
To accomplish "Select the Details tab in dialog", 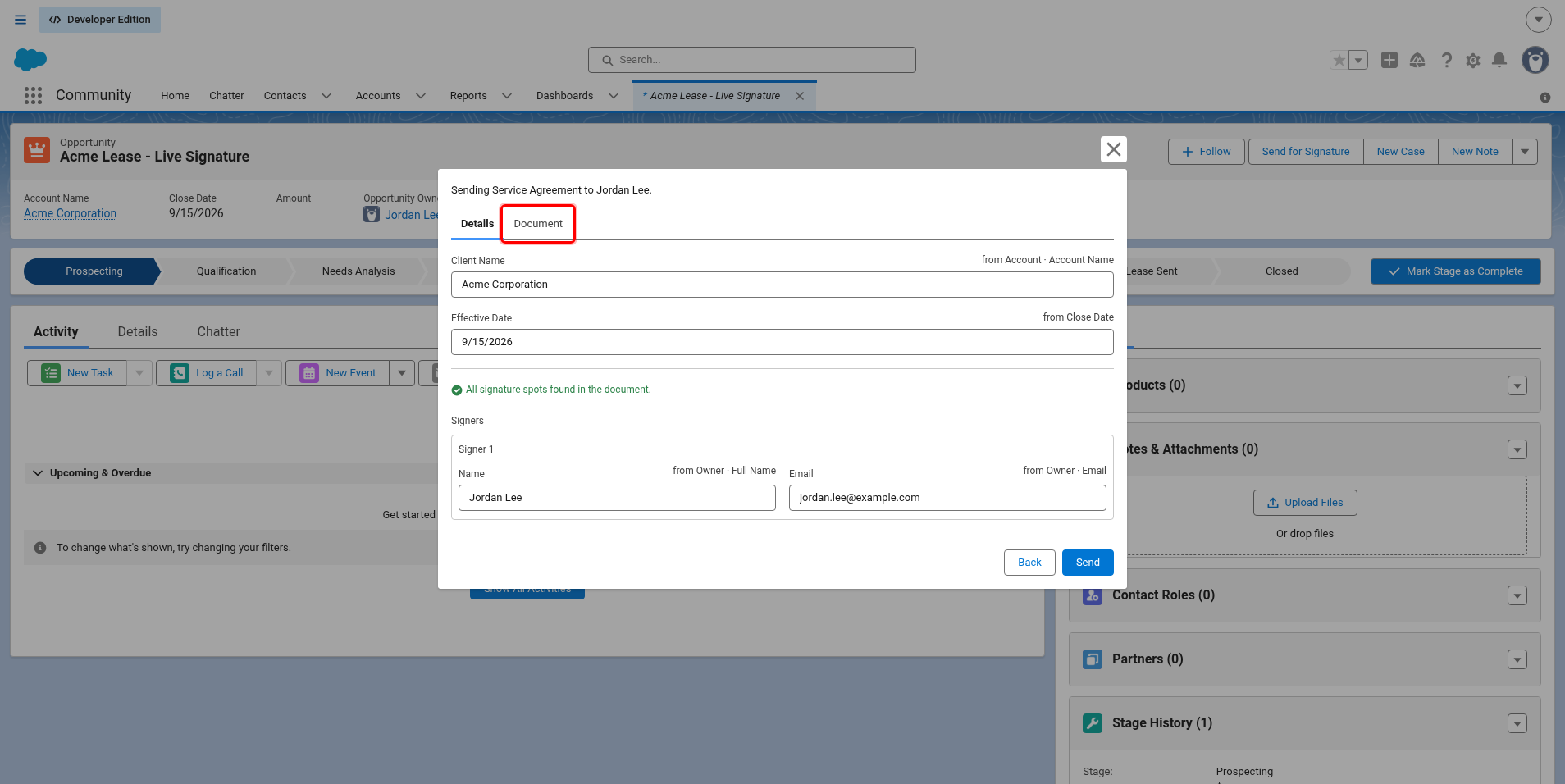I will pyautogui.click(x=477, y=224).
